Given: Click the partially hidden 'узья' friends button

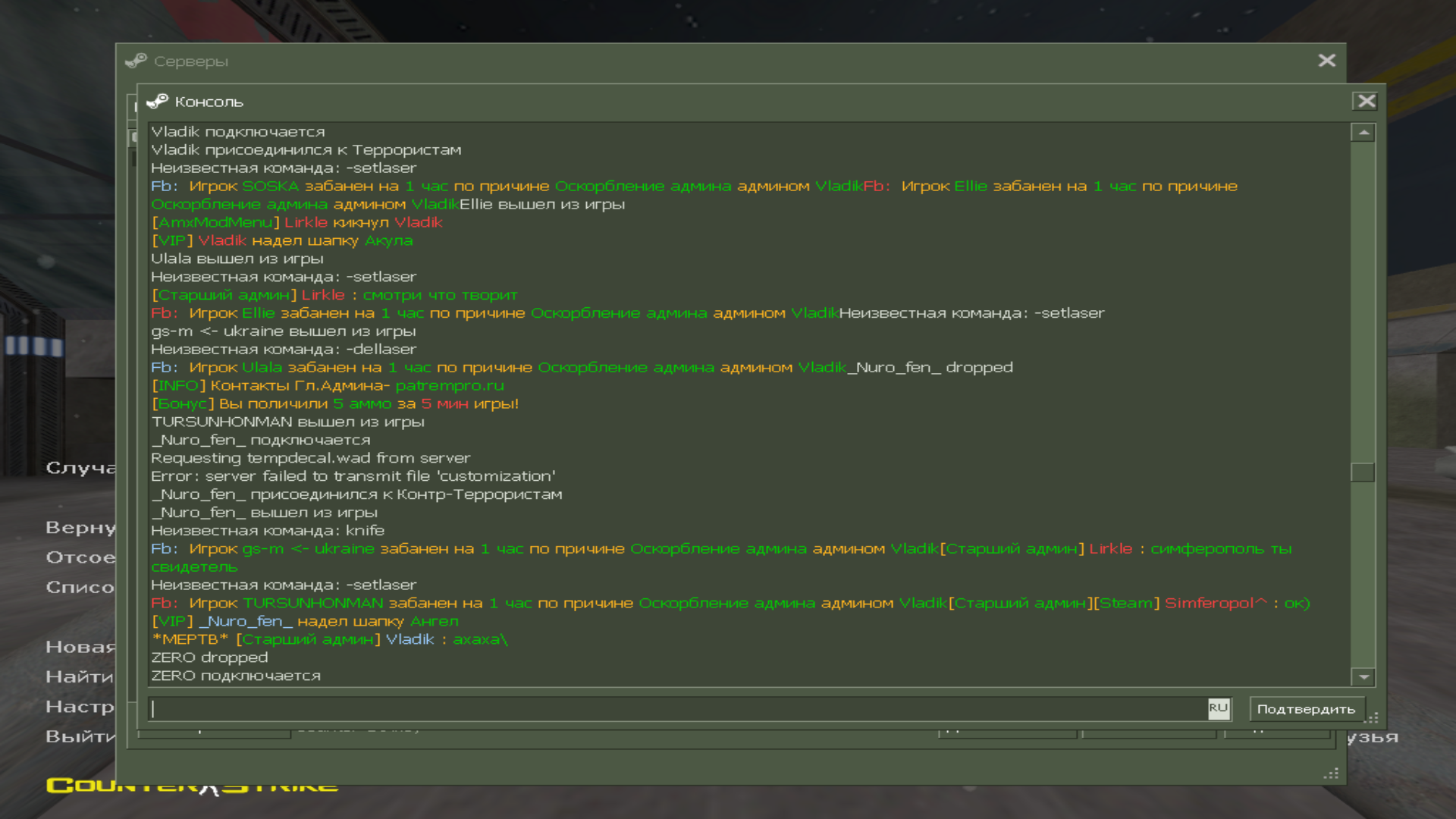Looking at the screenshot, I should coord(1373,737).
